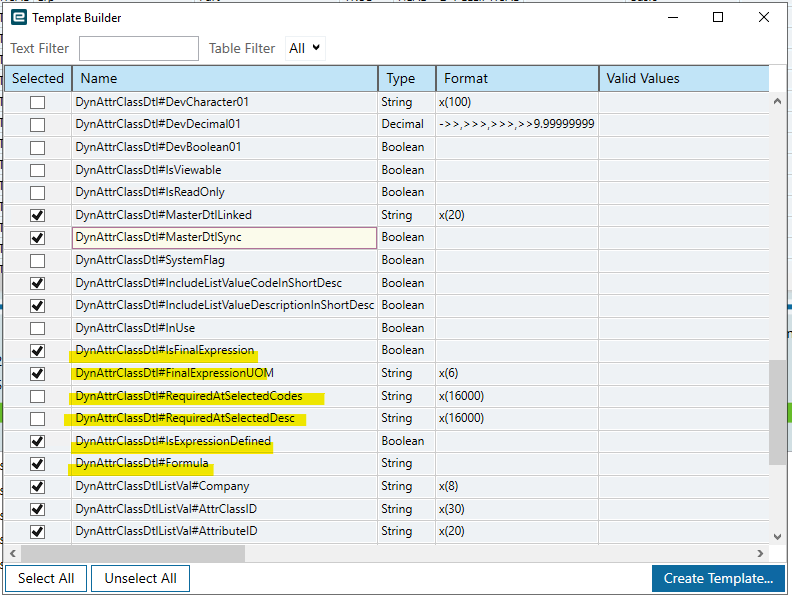This screenshot has height=600, width=792.
Task: Sort by the Valid Values column header
Action: pyautogui.click(x=684, y=78)
